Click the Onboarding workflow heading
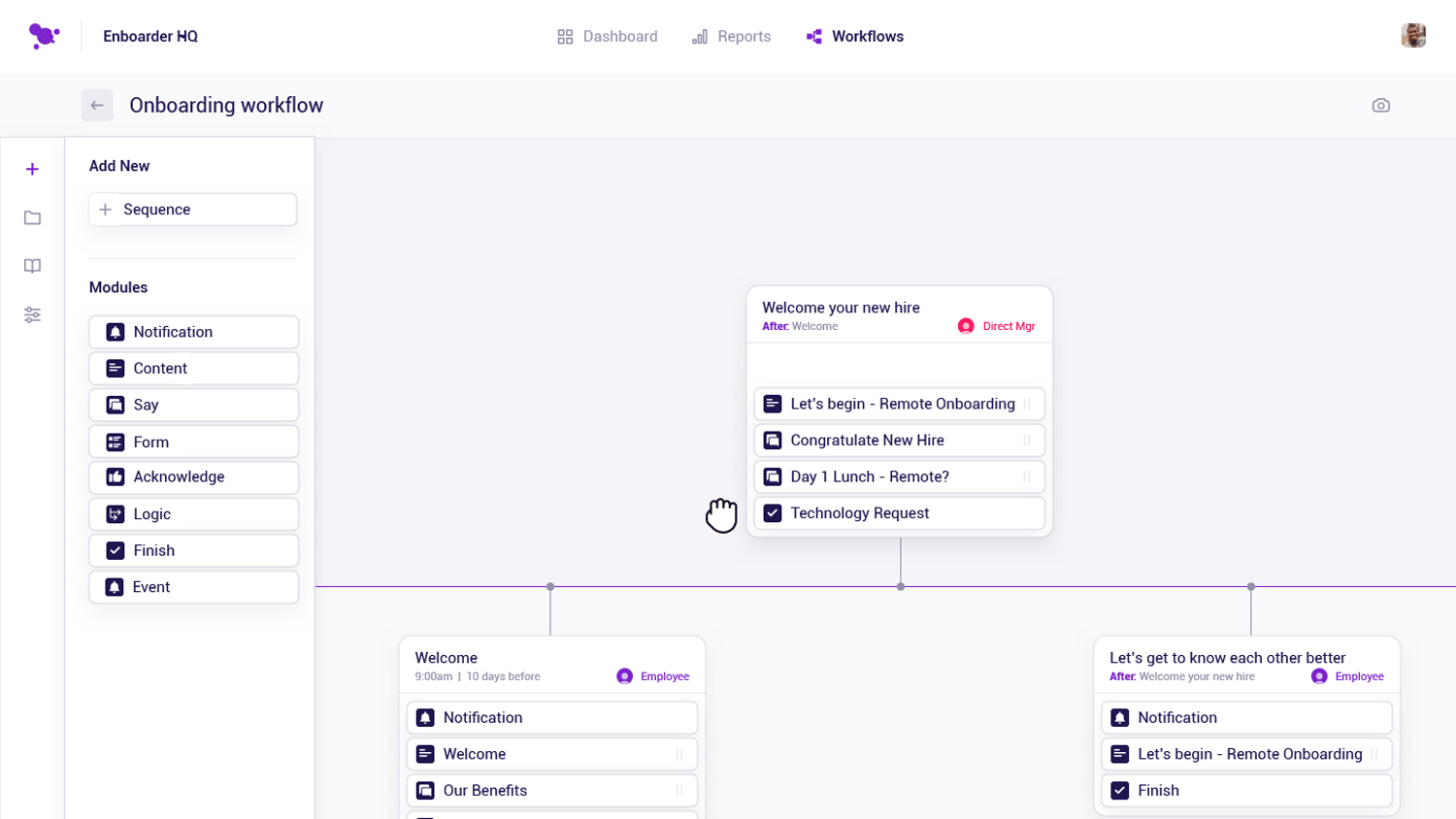Viewport: 1456px width, 819px height. point(226,106)
